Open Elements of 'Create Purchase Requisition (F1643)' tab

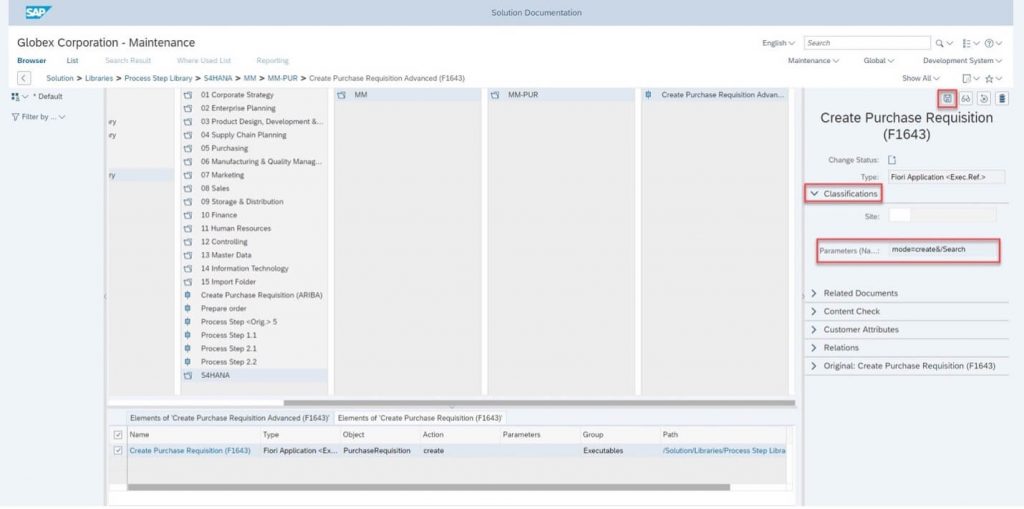[420, 418]
